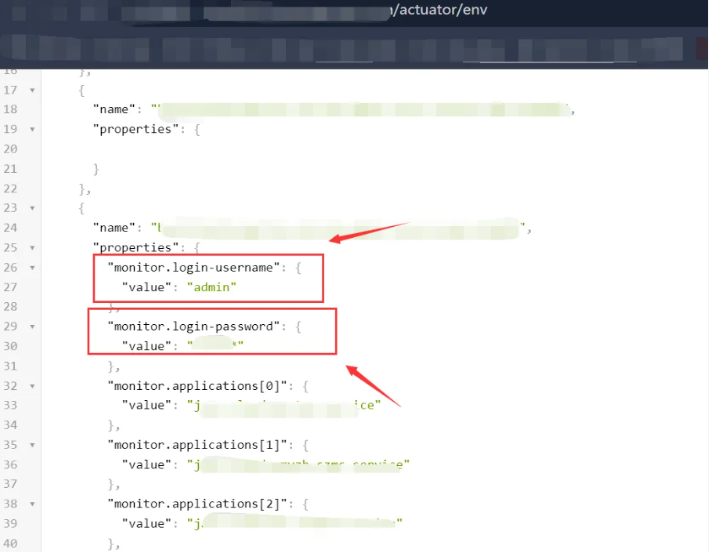The width and height of the screenshot is (709, 552).
Task: Click line number 22 in the gutter
Action: 10,189
